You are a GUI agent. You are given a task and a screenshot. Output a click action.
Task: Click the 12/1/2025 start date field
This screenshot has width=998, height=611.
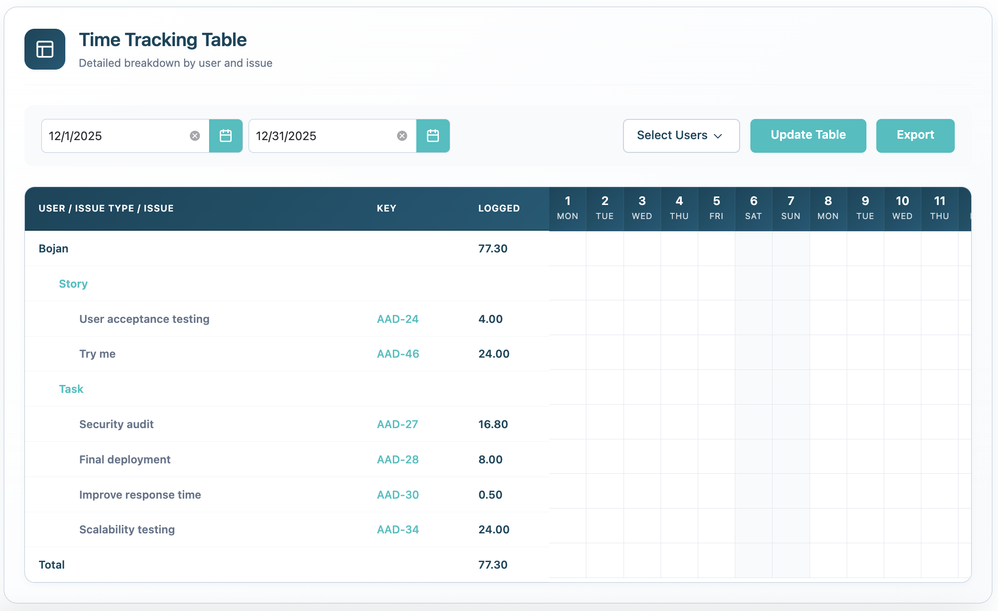125,136
